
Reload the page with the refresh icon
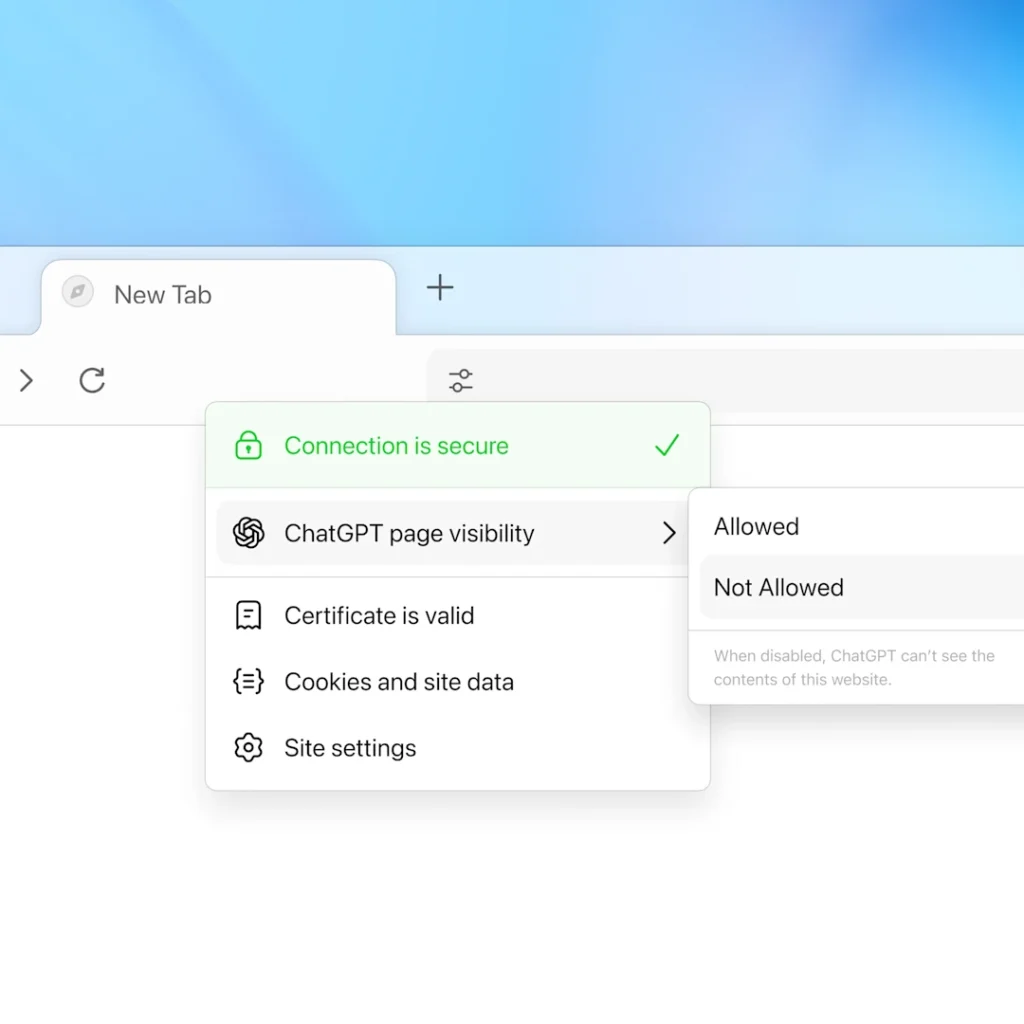[92, 380]
